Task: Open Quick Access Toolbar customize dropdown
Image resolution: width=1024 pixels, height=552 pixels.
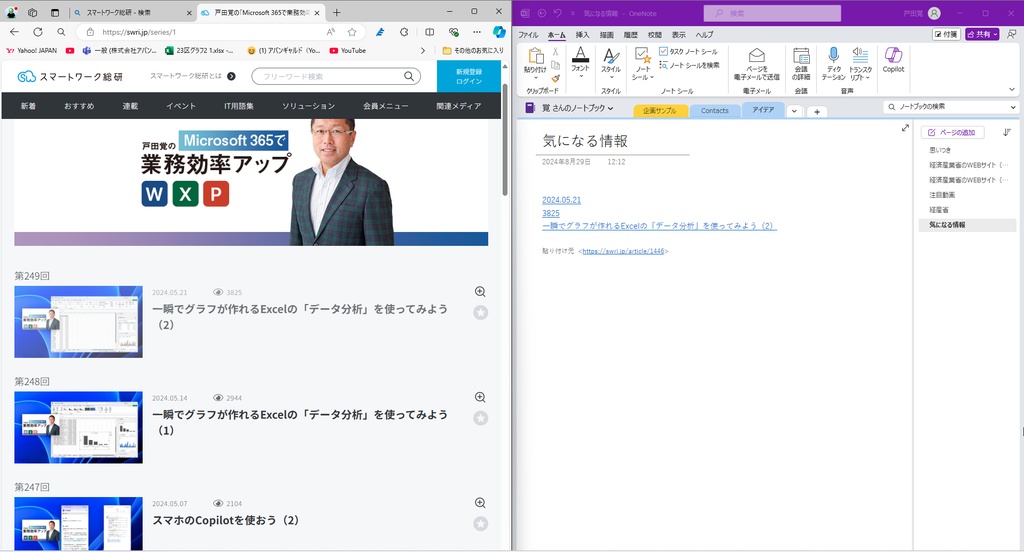Action: point(573,13)
